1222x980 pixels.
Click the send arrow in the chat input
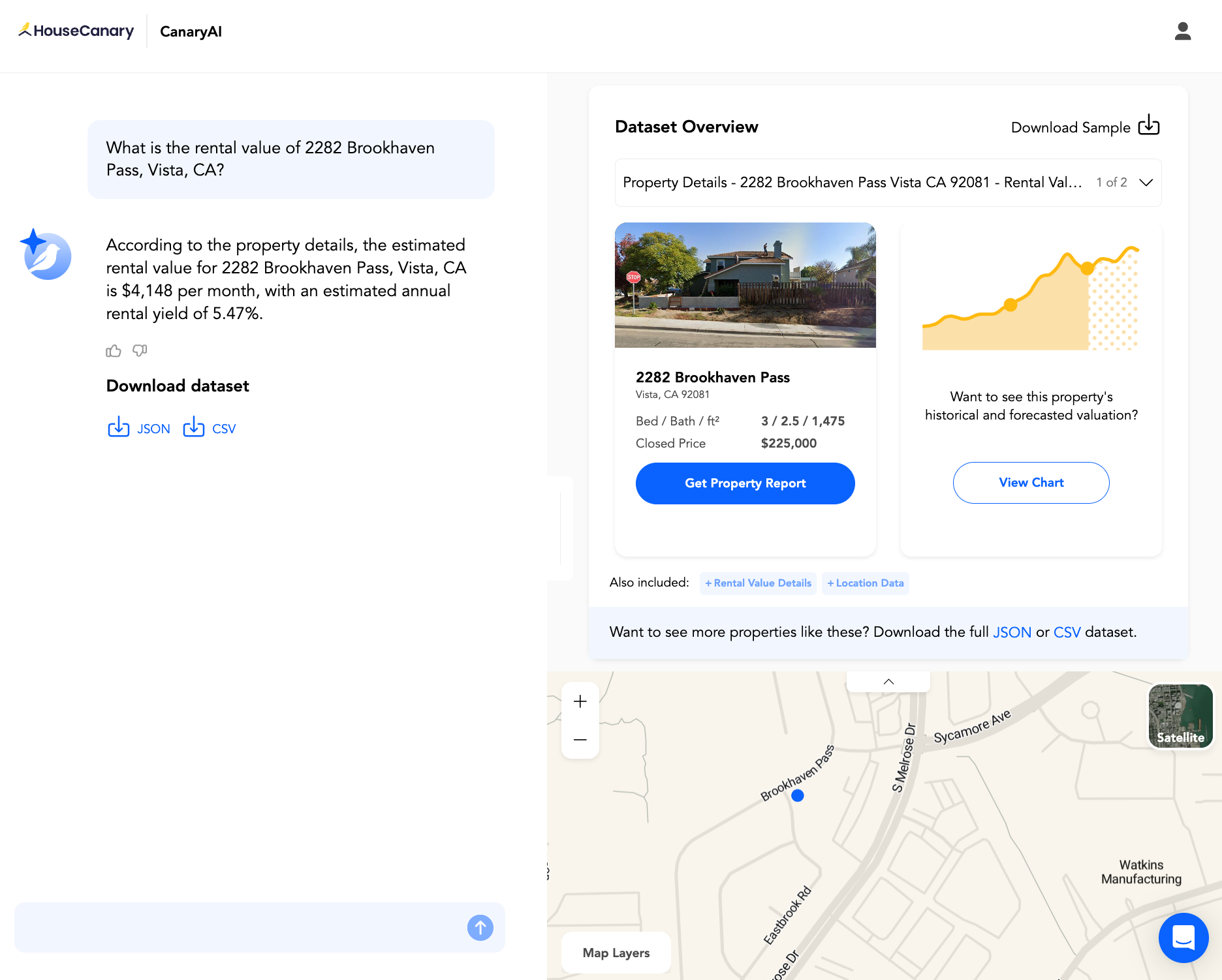point(480,927)
